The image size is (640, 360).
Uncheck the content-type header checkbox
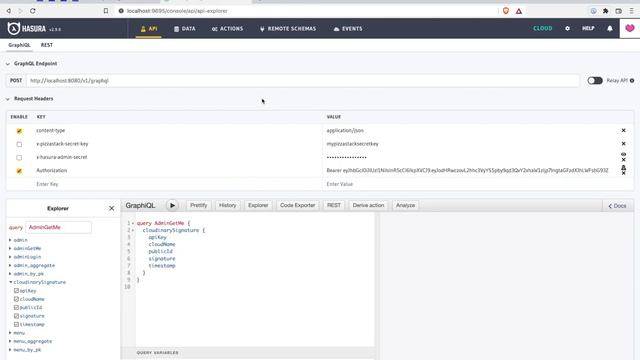click(x=19, y=131)
